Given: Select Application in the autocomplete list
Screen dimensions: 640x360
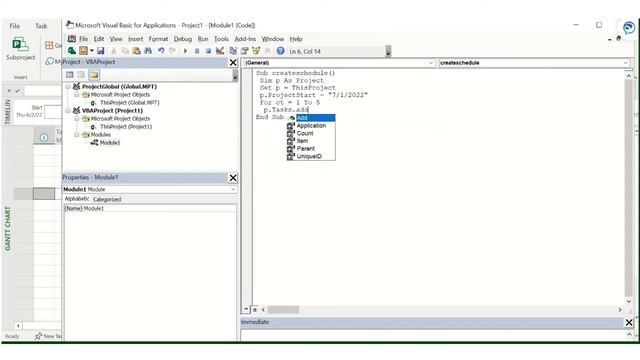Looking at the screenshot, I should pyautogui.click(x=311, y=126).
